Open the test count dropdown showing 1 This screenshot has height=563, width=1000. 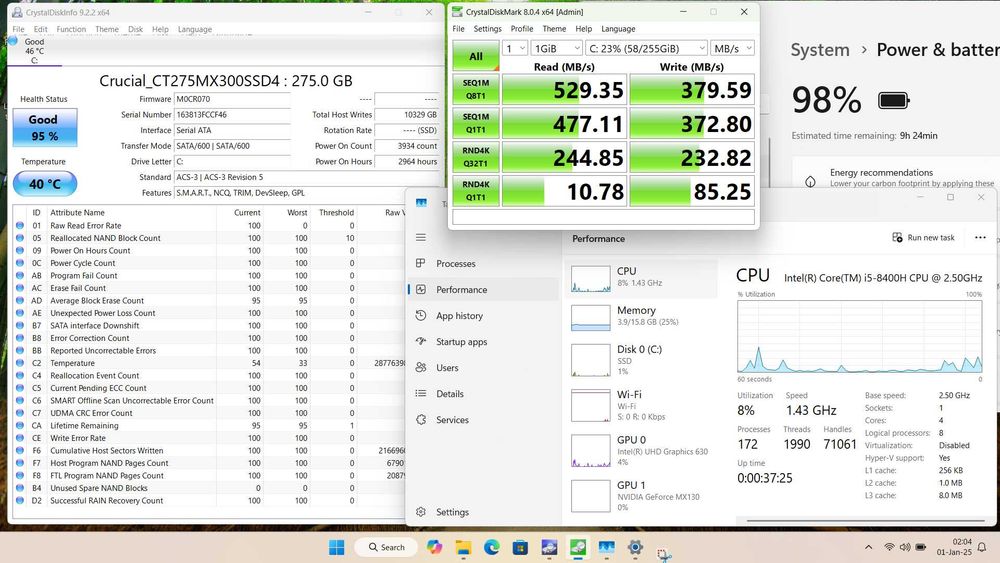515,48
